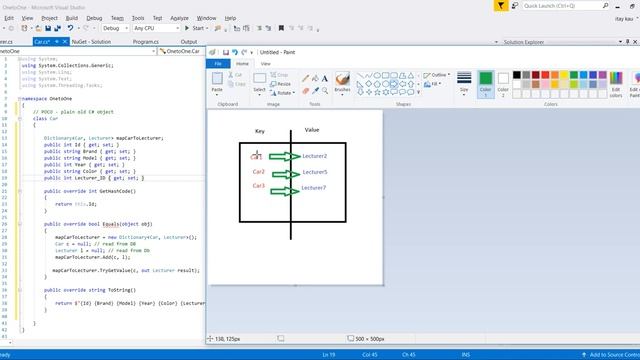
Task: Click Resize in Paint Image group
Action: pyautogui.click(x=280, y=84)
